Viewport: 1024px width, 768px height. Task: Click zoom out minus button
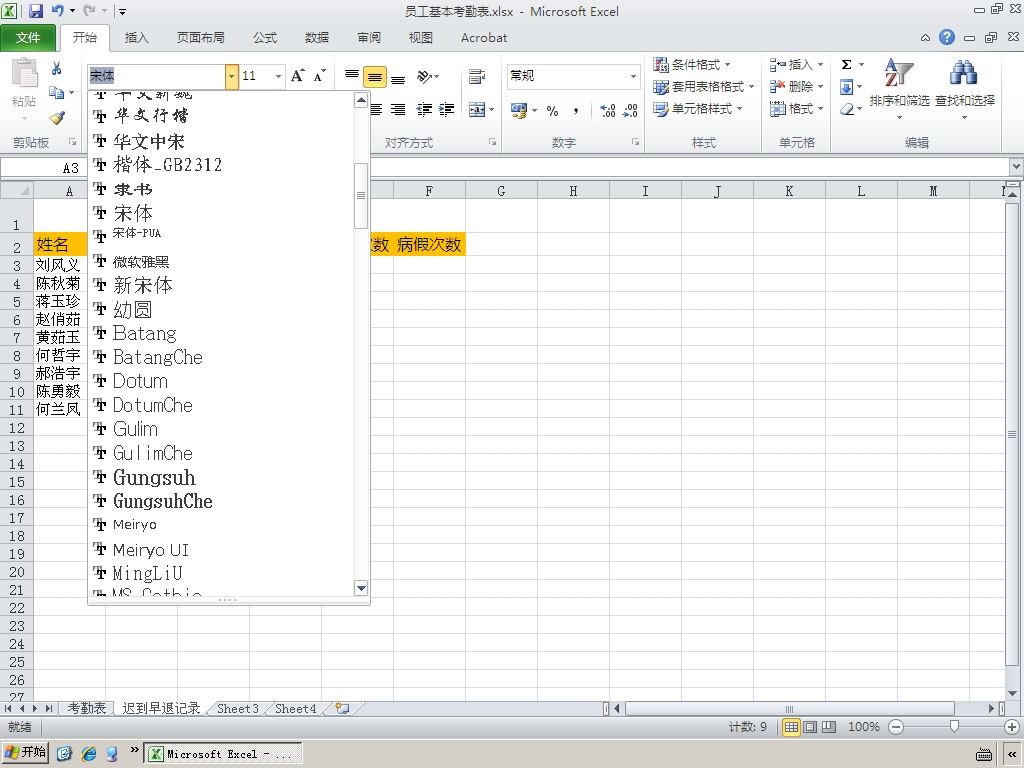coord(896,727)
